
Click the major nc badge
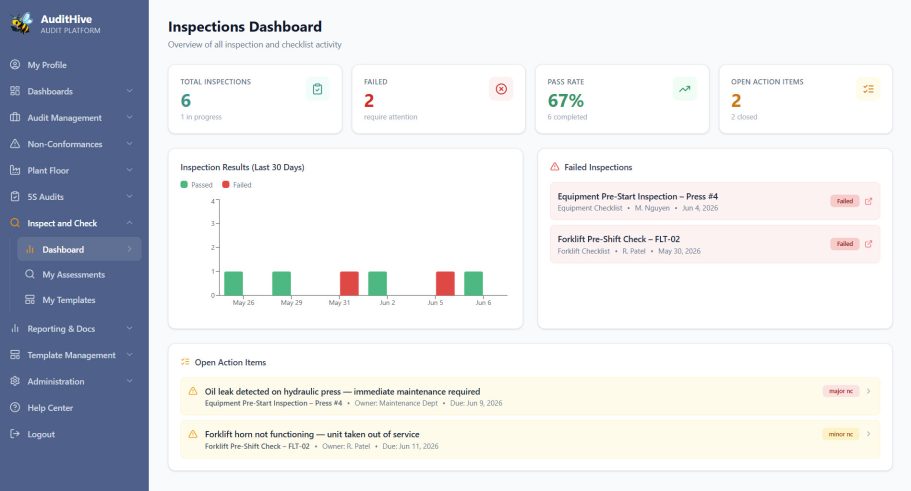tap(841, 391)
